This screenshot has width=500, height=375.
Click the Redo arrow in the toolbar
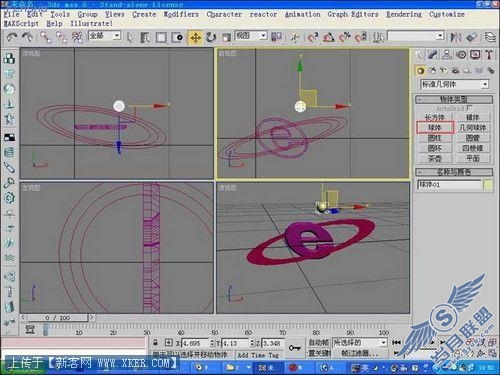tap(27, 37)
